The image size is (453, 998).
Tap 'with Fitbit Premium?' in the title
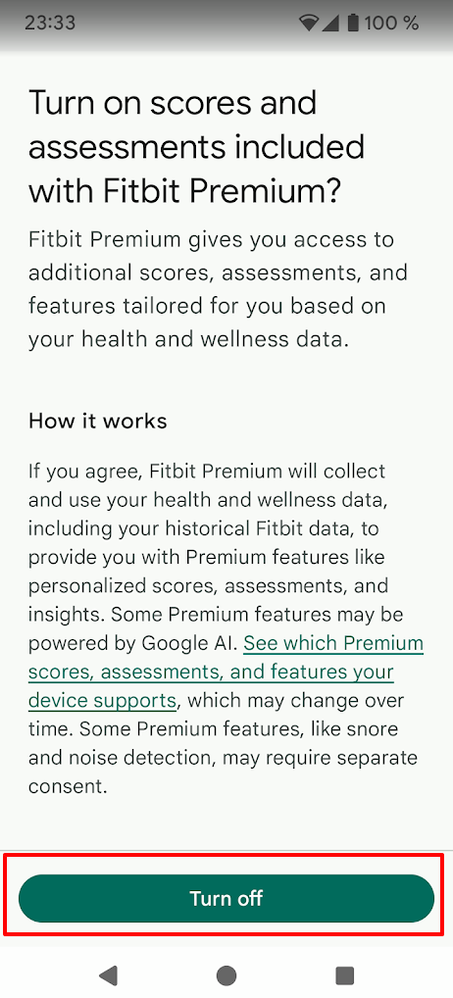pyautogui.click(x=185, y=190)
